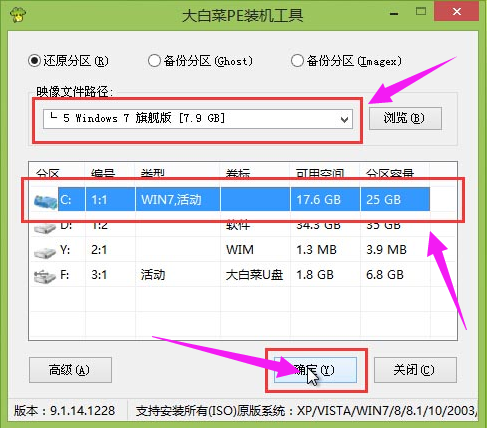Click partition number 1:1 cell

click(x=110, y=200)
